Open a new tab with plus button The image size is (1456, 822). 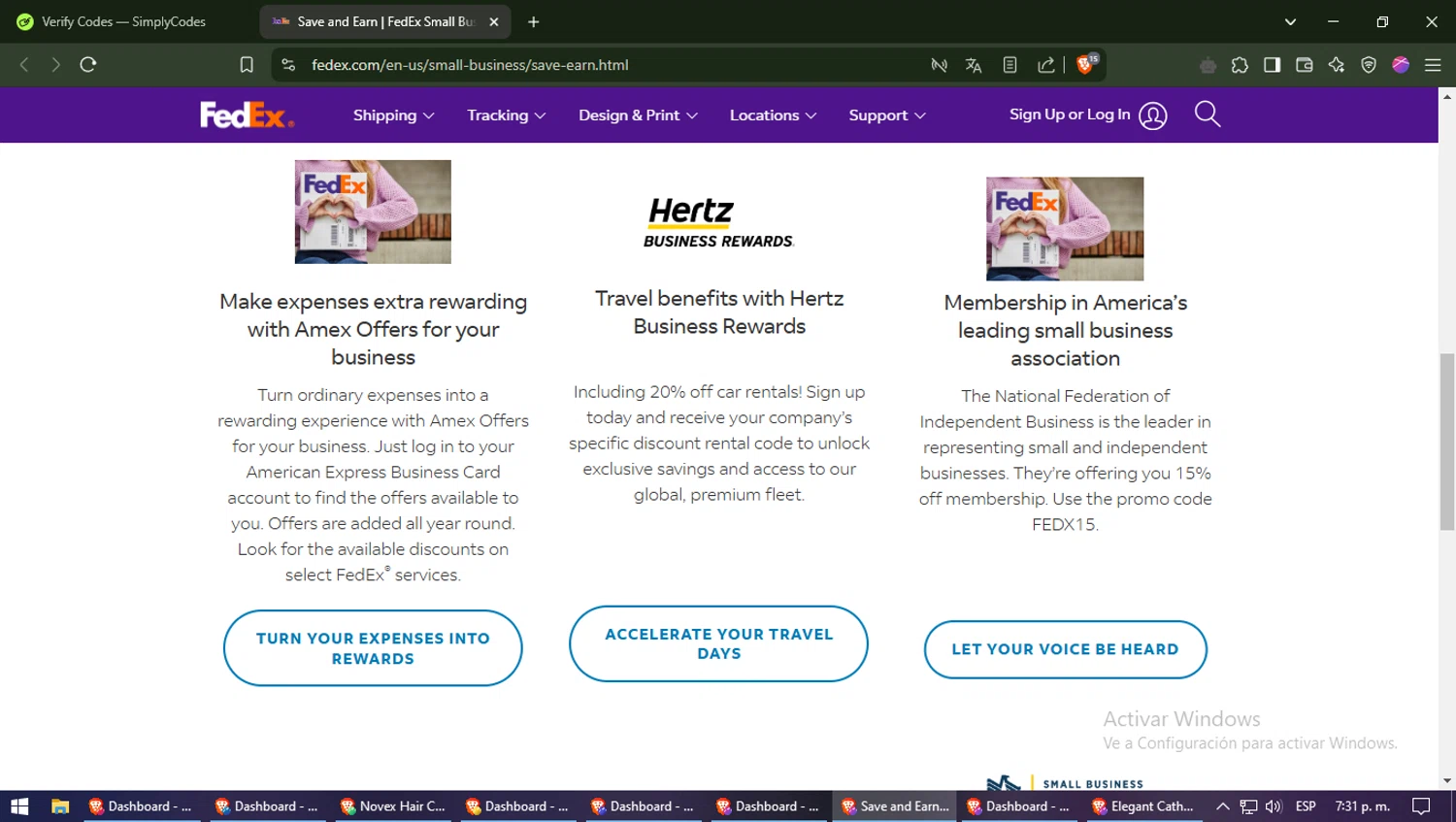point(533,21)
